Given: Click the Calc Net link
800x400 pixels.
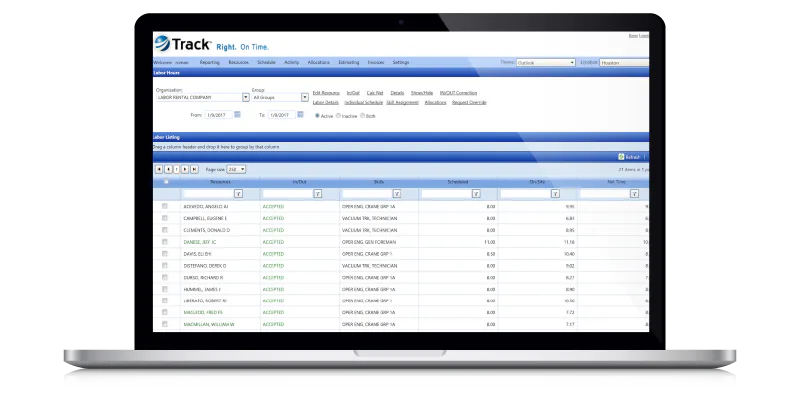Looking at the screenshot, I should 375,93.
